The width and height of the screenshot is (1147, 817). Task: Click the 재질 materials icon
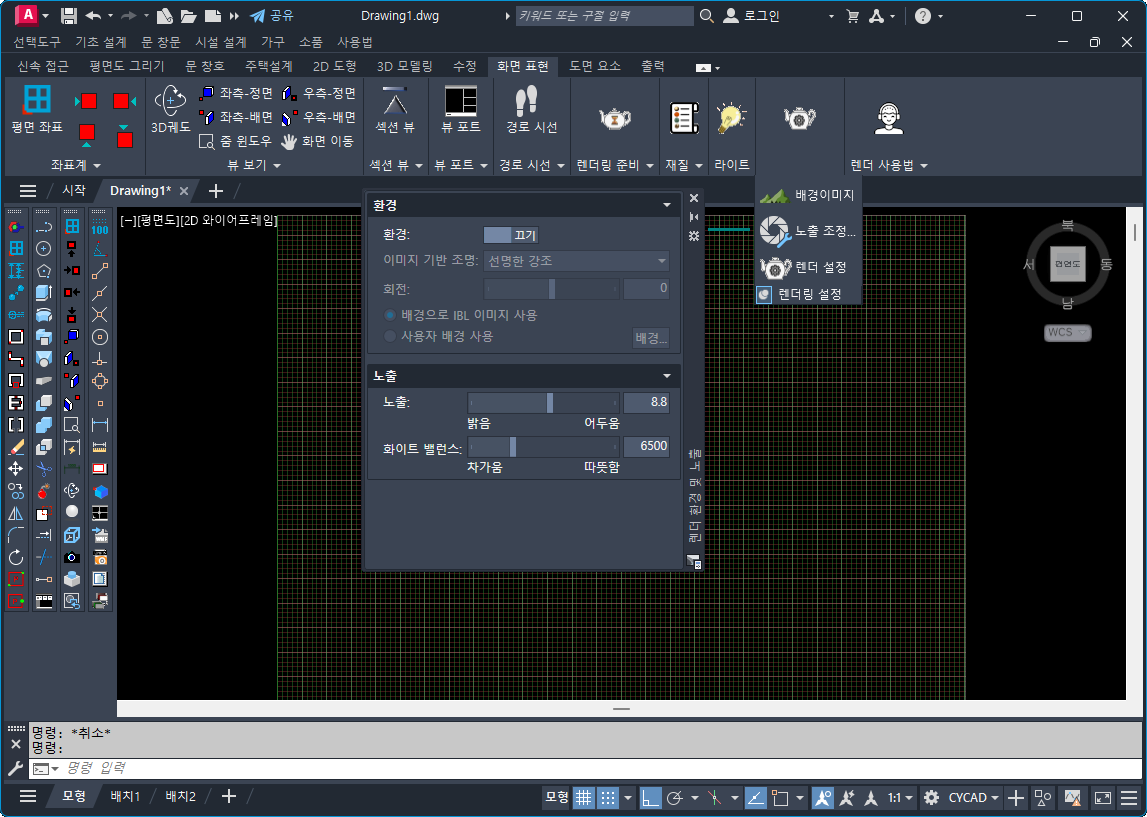[x=683, y=117]
